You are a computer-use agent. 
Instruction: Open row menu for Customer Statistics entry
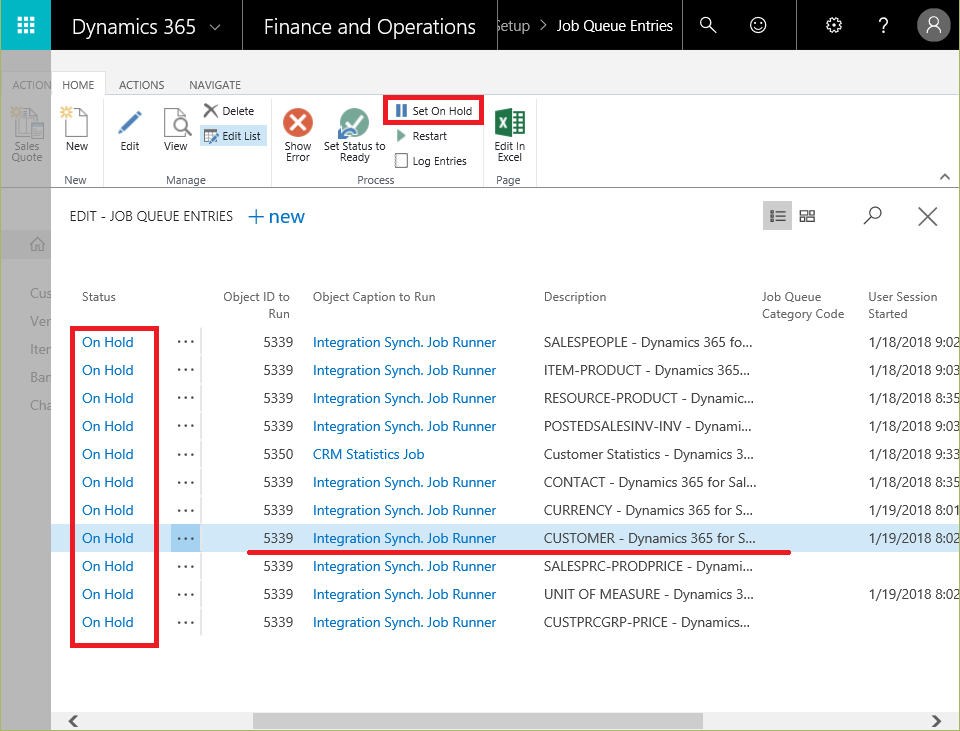click(186, 454)
